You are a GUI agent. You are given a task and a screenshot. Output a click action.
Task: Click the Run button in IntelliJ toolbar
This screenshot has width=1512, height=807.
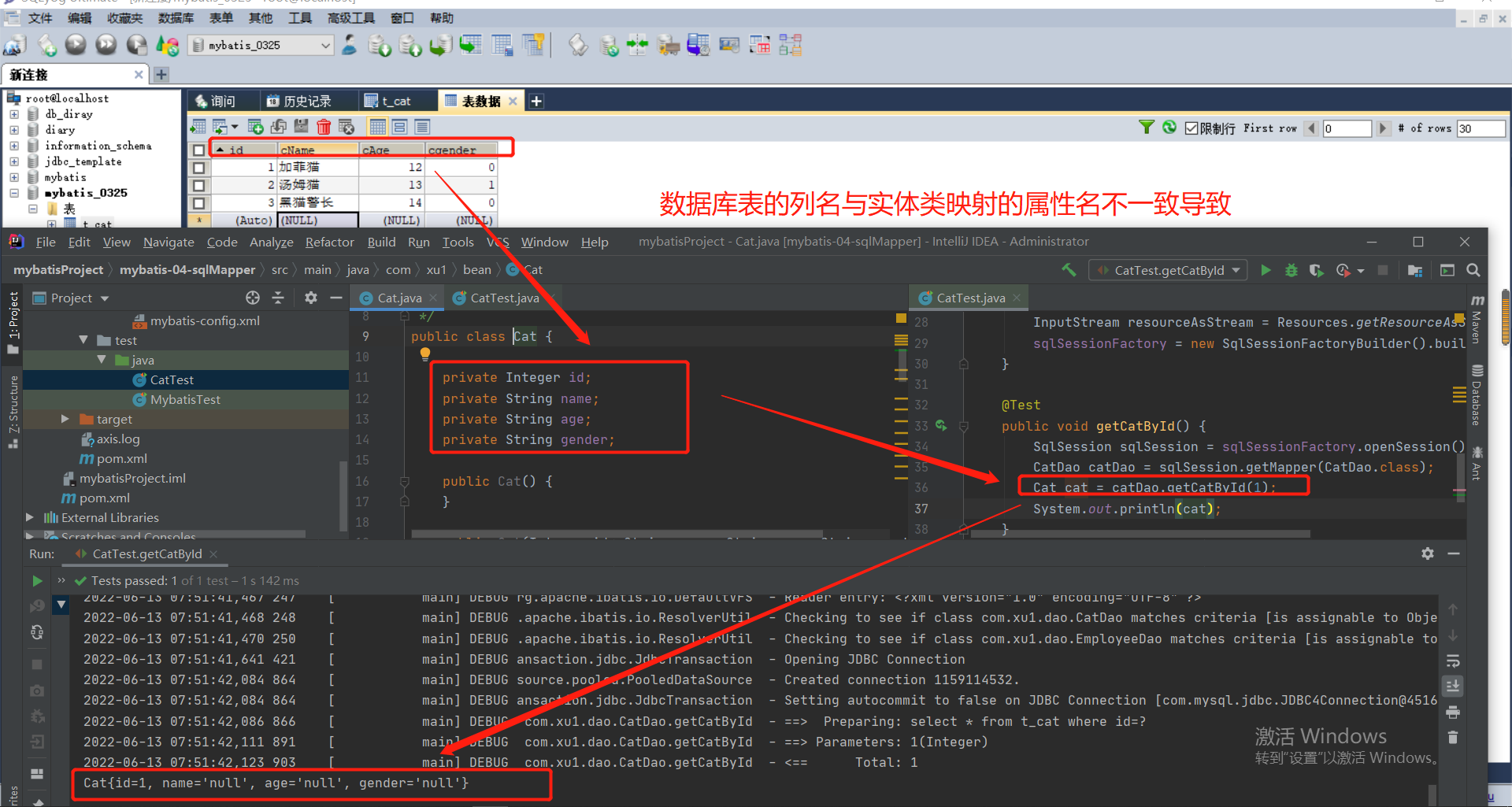pyautogui.click(x=1266, y=270)
